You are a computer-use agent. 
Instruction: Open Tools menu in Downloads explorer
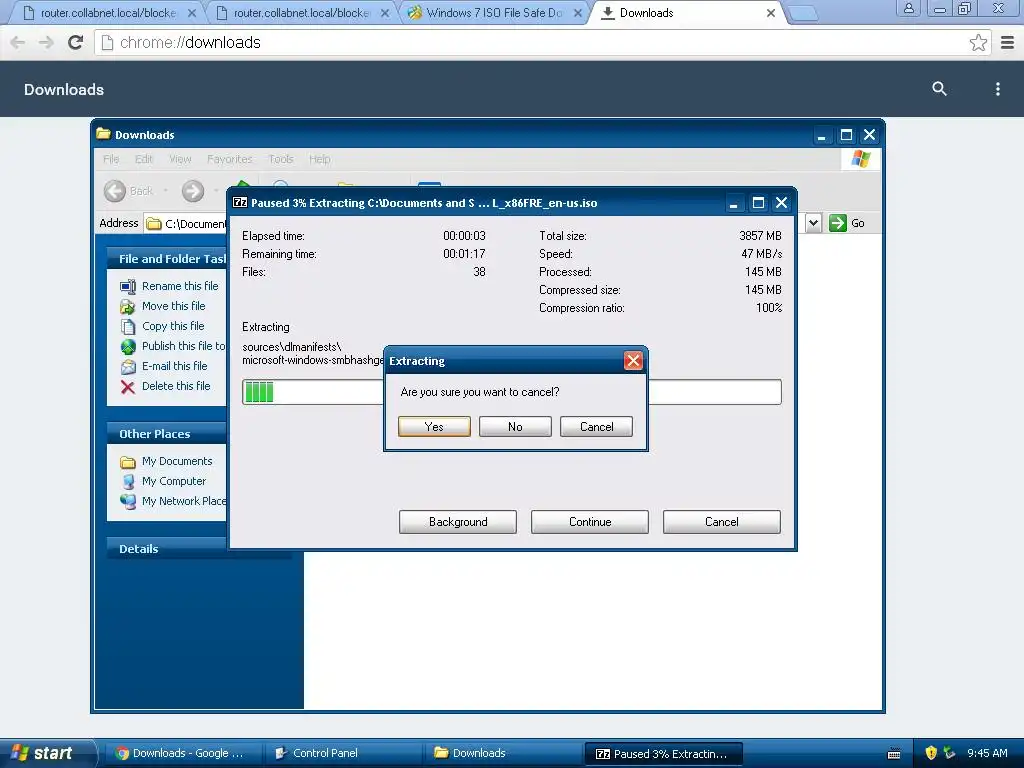(x=281, y=159)
